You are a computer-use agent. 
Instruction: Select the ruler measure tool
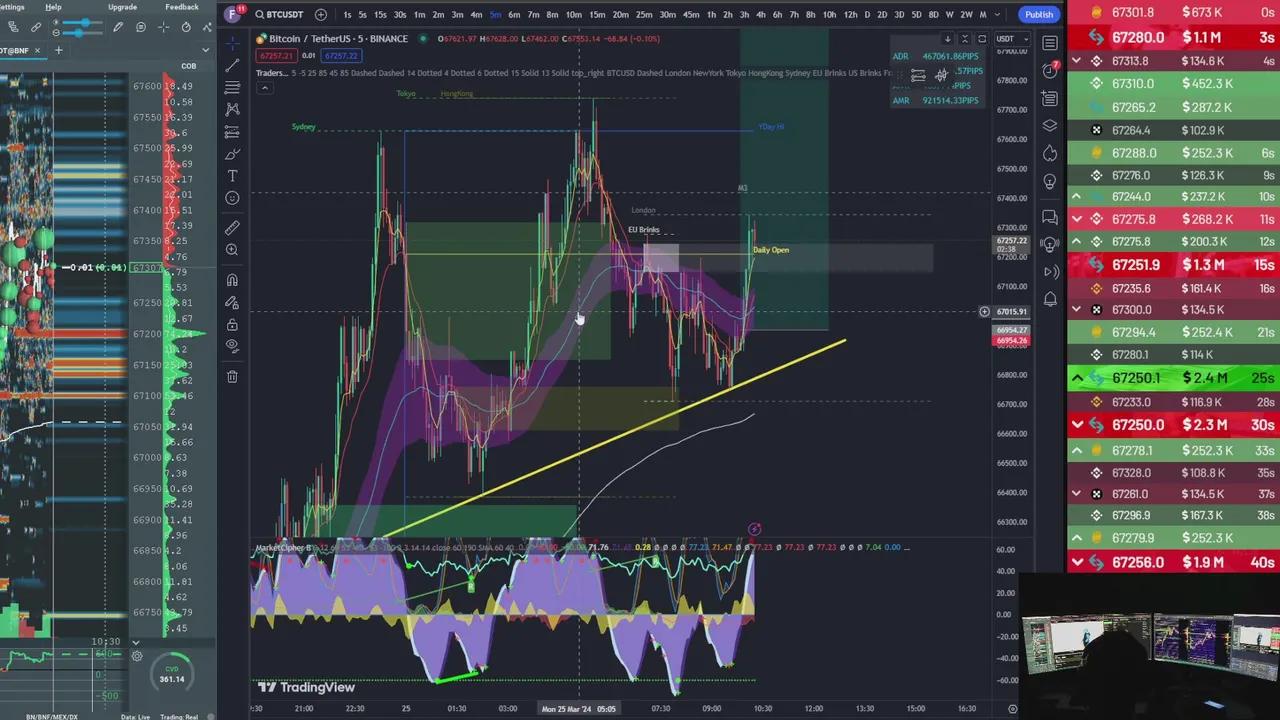tap(232, 228)
